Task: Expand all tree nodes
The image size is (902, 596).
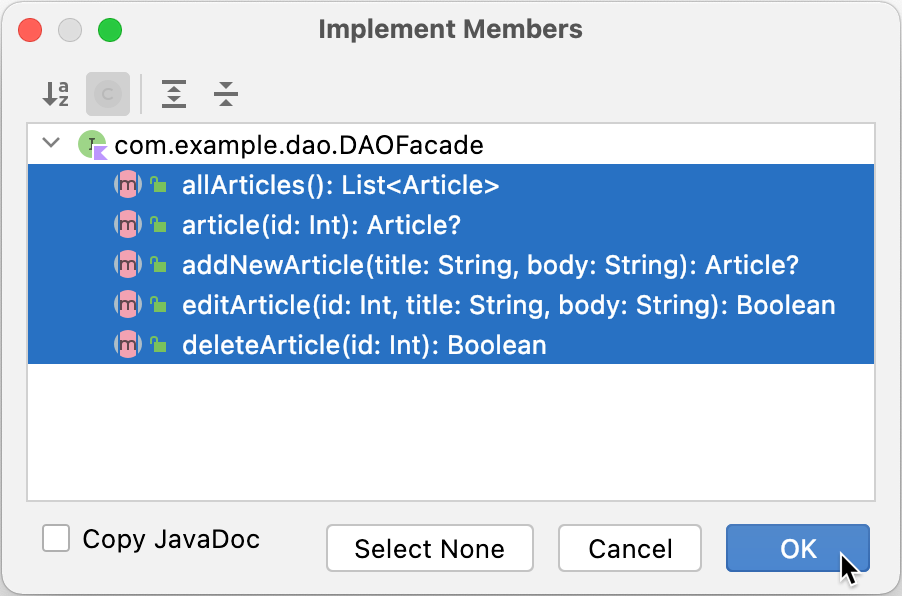Action: (x=174, y=94)
